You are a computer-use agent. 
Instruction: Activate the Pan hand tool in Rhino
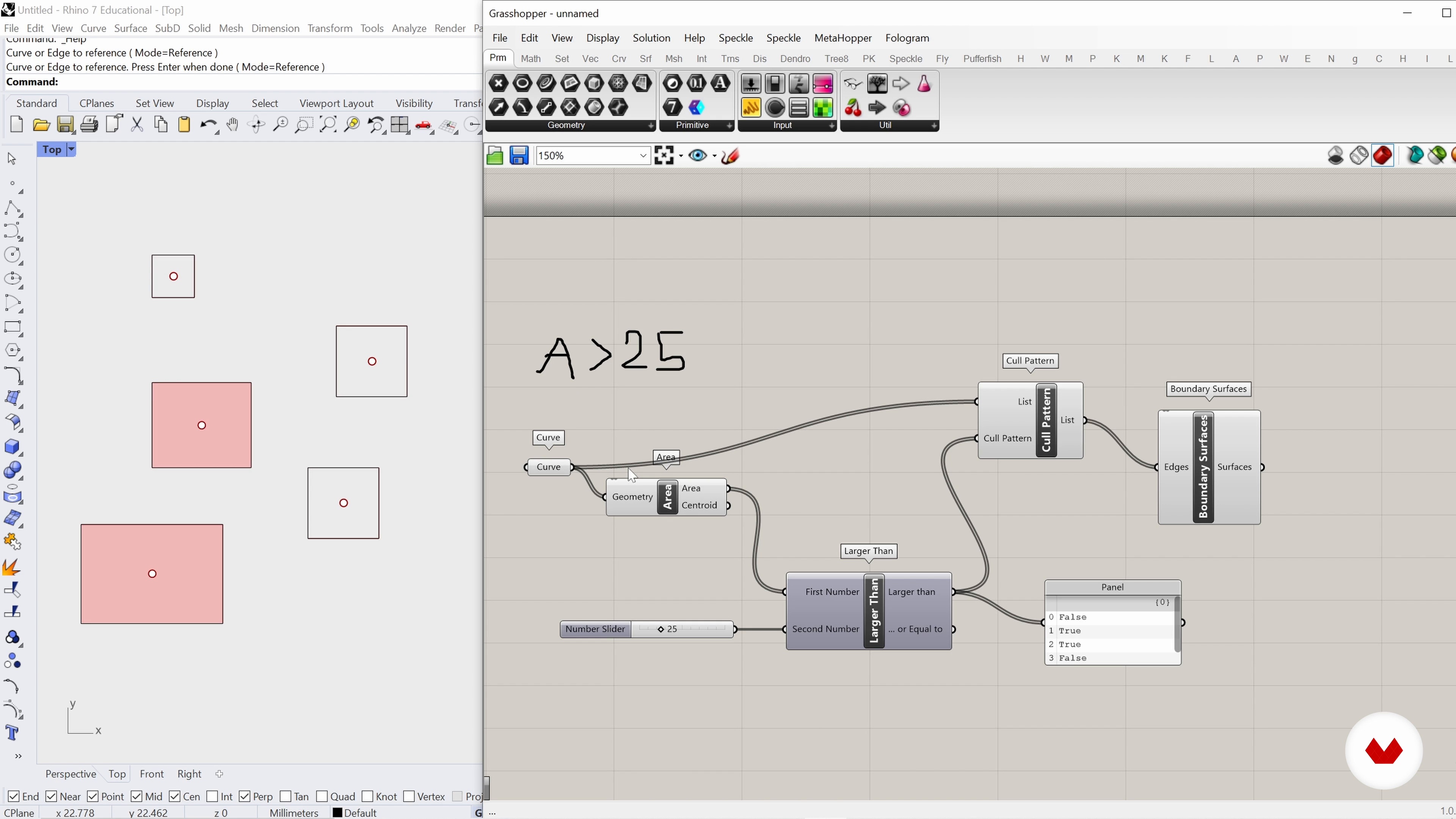(232, 124)
